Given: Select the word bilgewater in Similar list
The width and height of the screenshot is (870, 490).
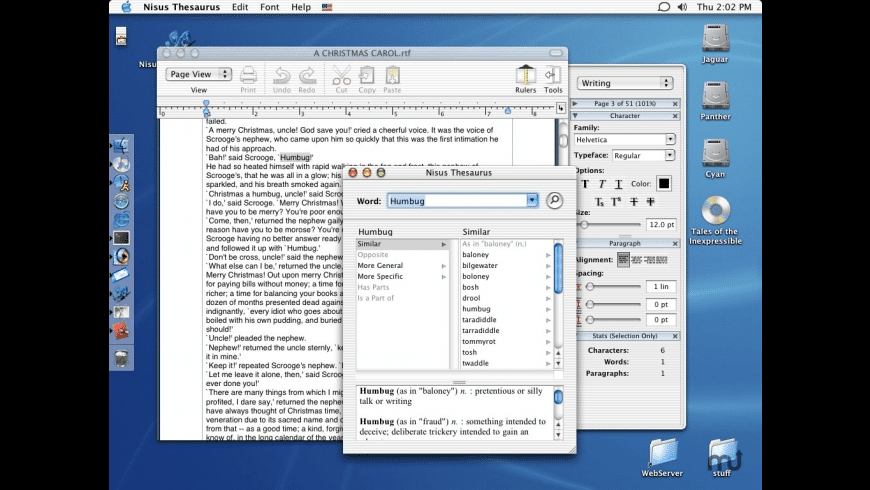Looking at the screenshot, I should (479, 266).
